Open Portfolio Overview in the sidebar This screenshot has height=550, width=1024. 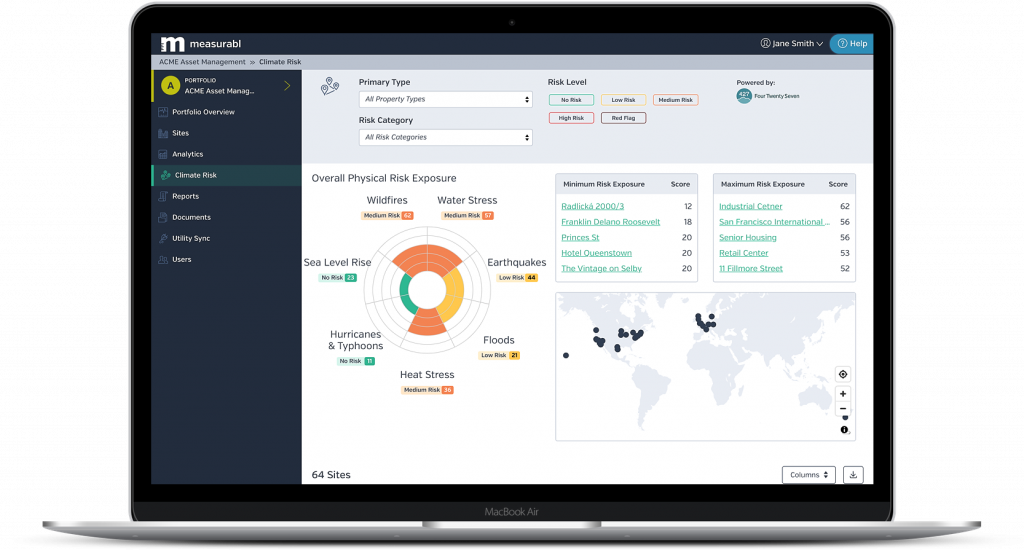(x=203, y=112)
